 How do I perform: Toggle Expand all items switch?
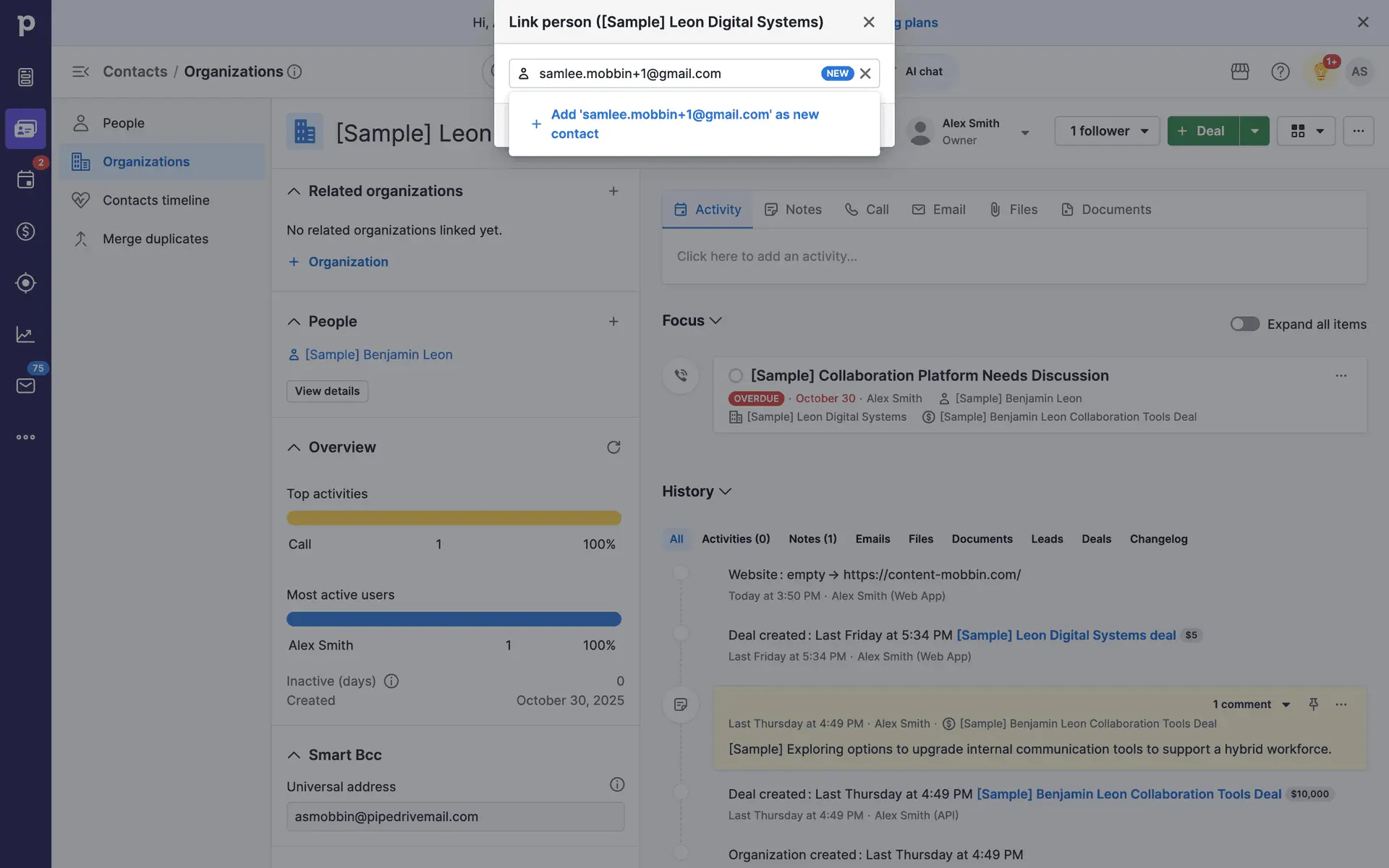(x=1244, y=324)
